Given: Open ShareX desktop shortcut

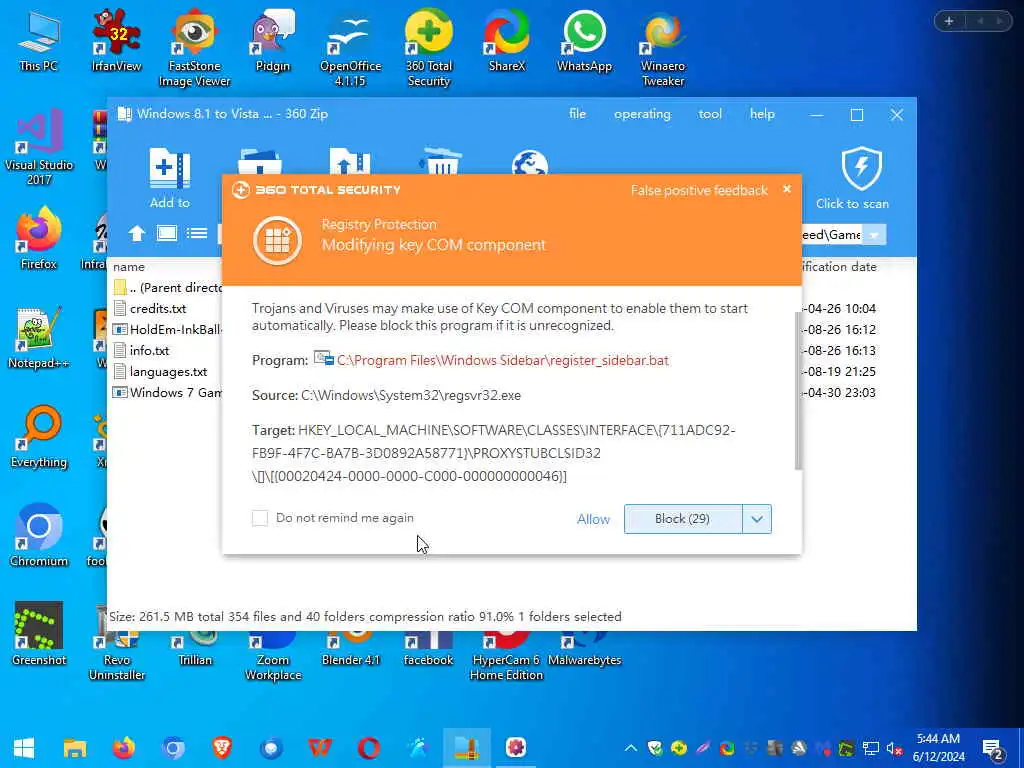Looking at the screenshot, I should [507, 40].
